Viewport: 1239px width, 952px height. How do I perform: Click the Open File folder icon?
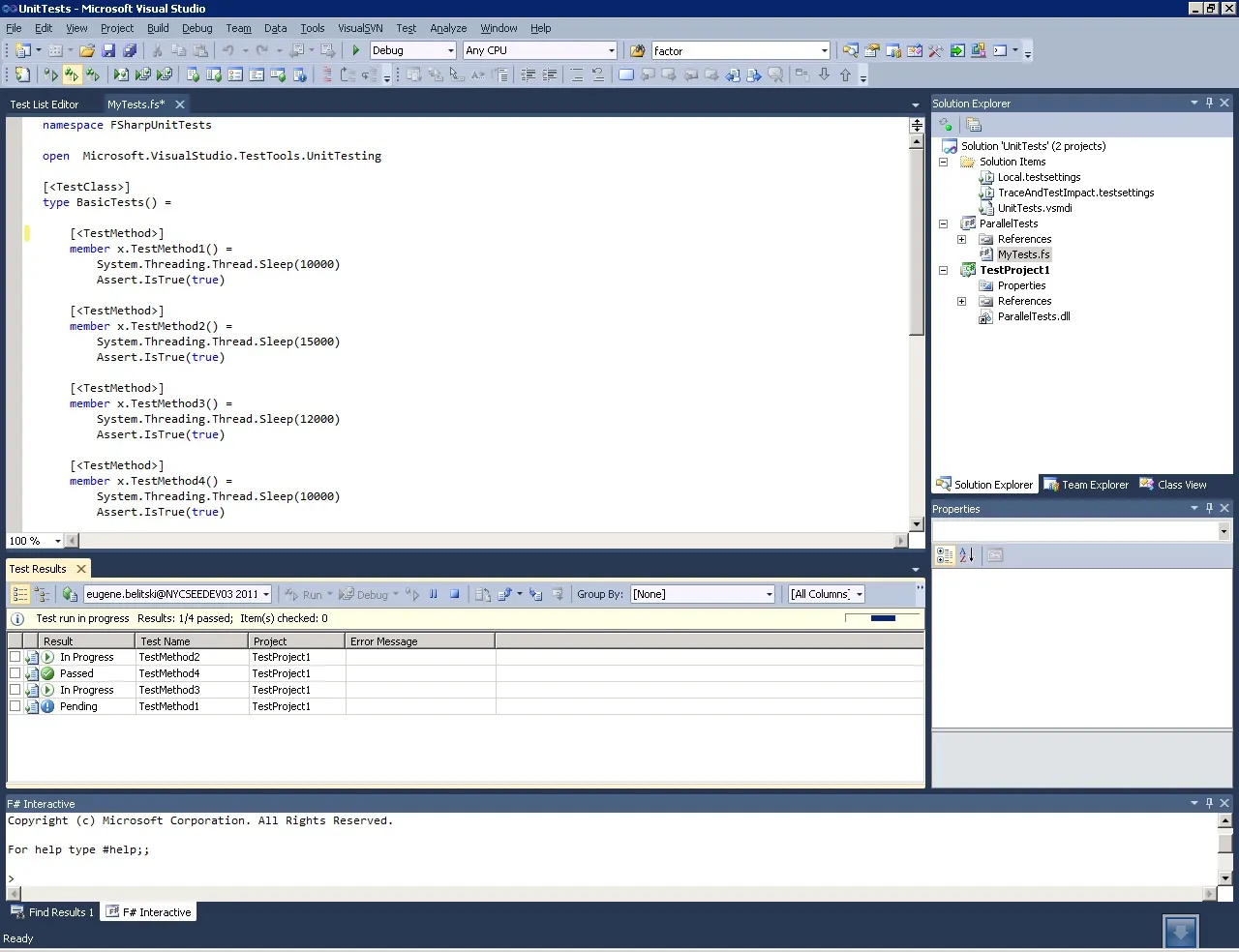click(x=87, y=50)
